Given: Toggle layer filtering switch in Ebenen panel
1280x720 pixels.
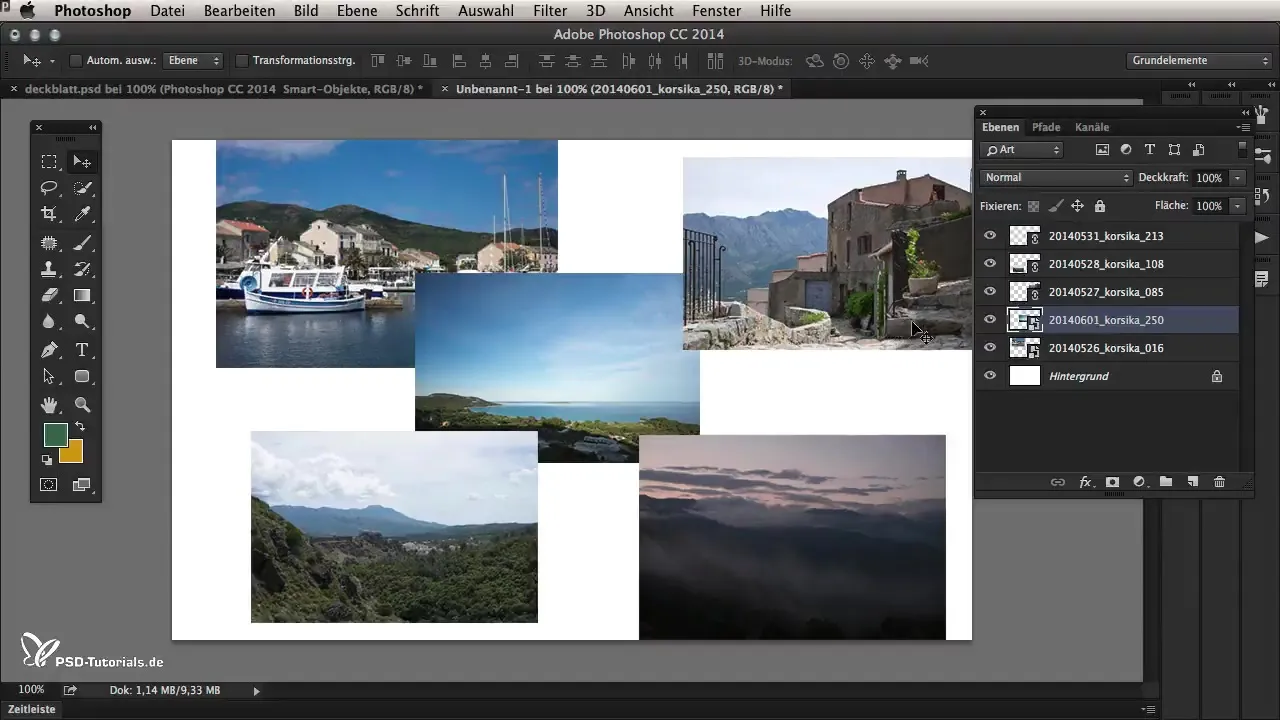Looking at the screenshot, I should [1243, 150].
